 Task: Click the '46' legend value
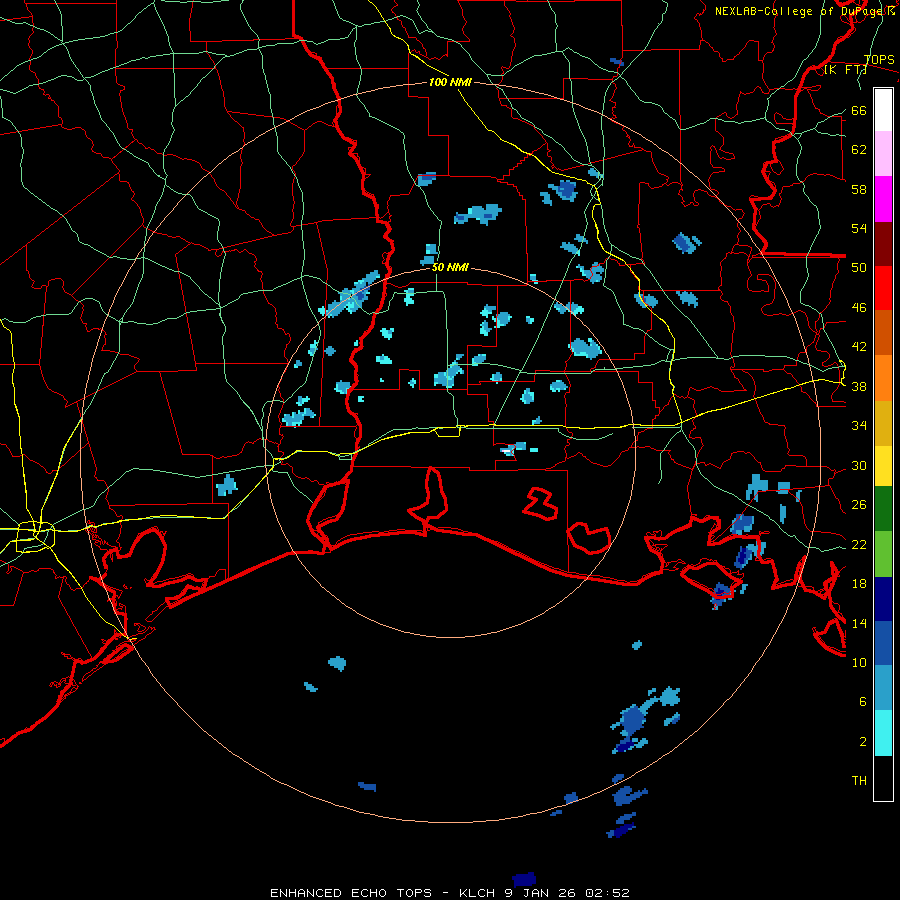click(859, 308)
